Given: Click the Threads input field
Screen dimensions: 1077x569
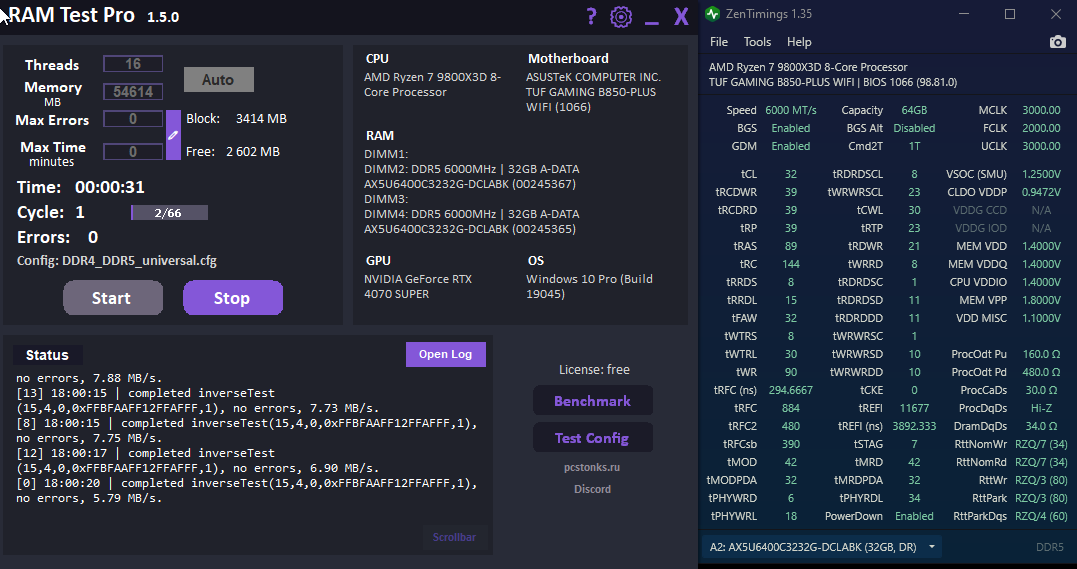Looking at the screenshot, I should [133, 64].
